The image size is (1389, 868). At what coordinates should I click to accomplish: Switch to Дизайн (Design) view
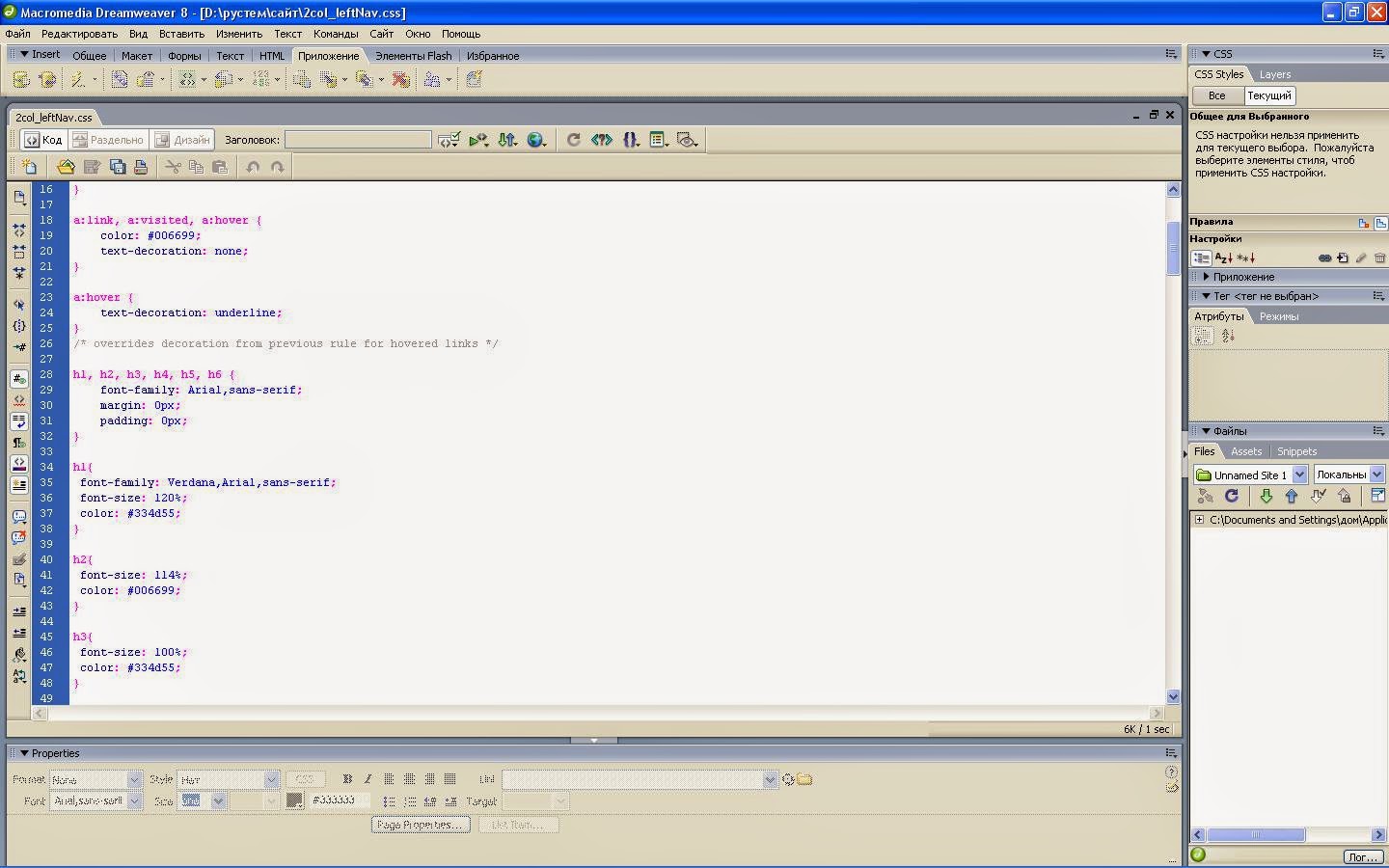182,140
